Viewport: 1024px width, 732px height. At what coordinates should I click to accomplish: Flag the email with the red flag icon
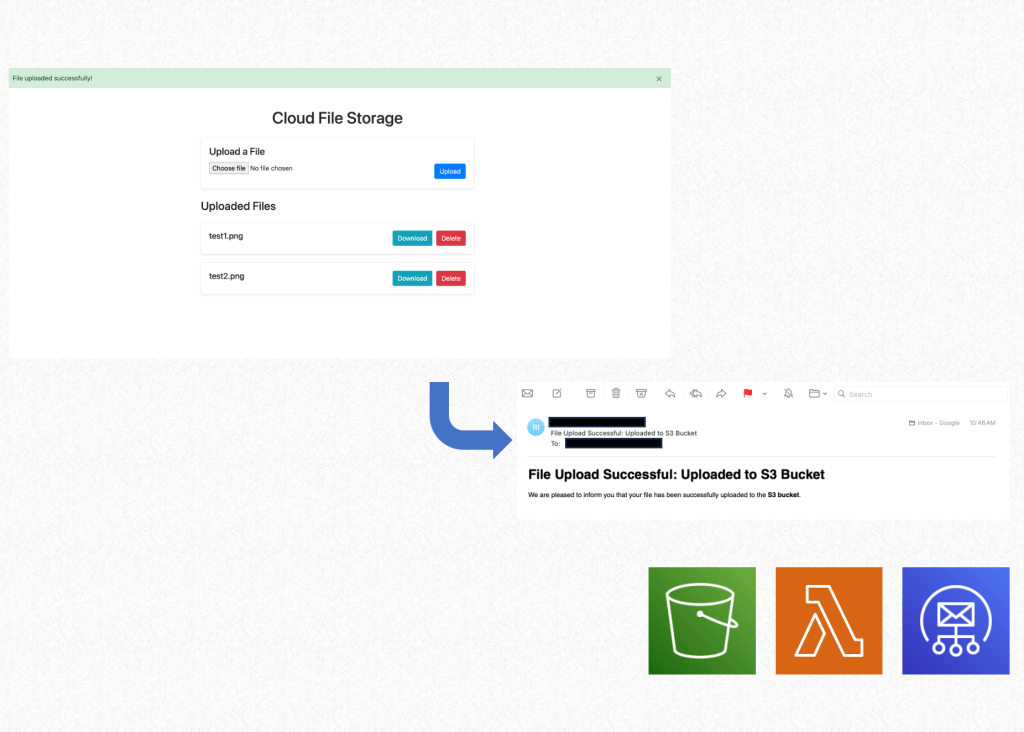(747, 393)
